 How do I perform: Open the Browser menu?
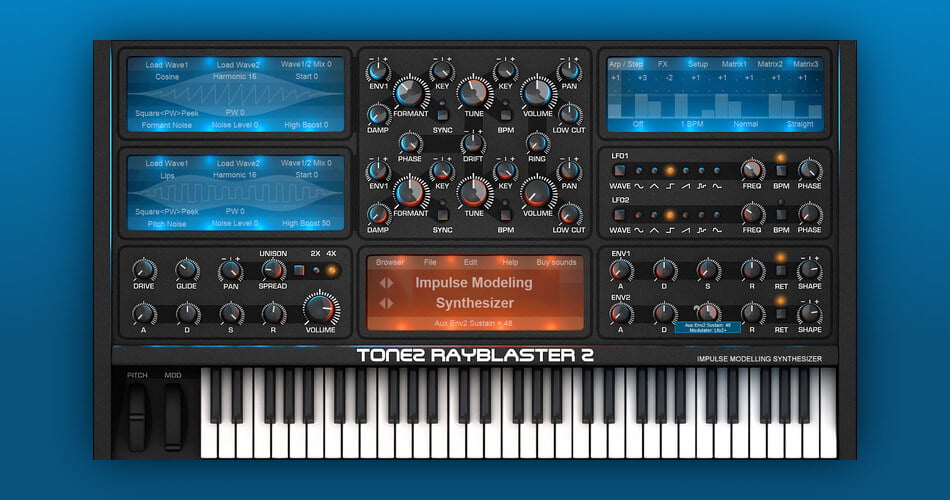click(390, 262)
